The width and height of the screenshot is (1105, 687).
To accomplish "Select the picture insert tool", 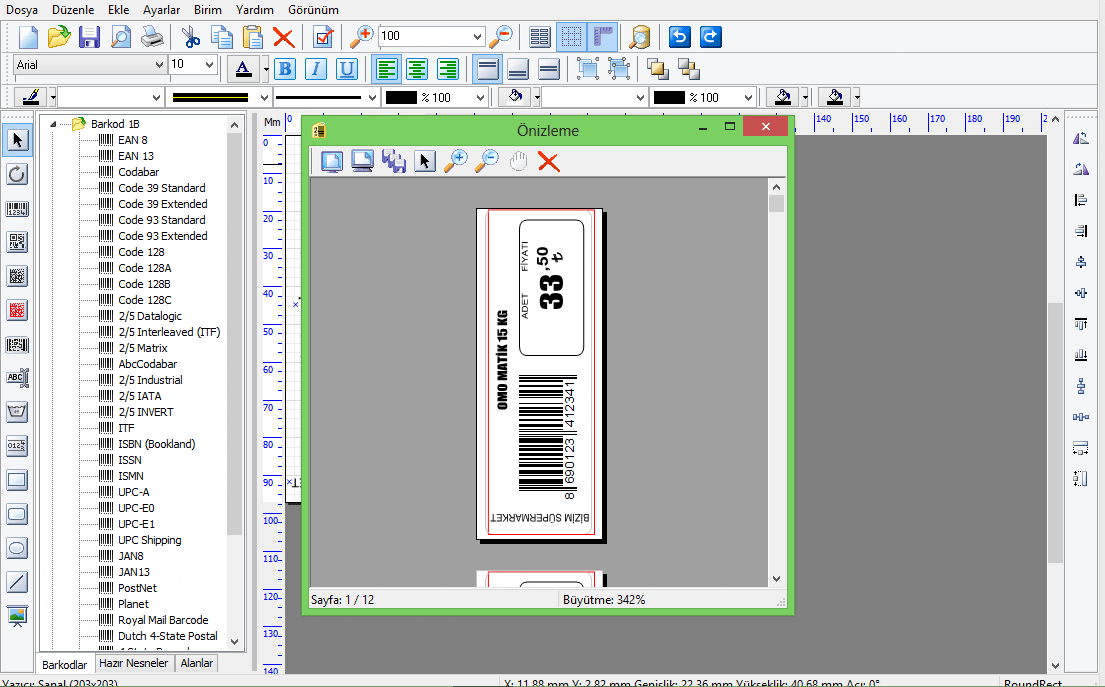I will 17,616.
